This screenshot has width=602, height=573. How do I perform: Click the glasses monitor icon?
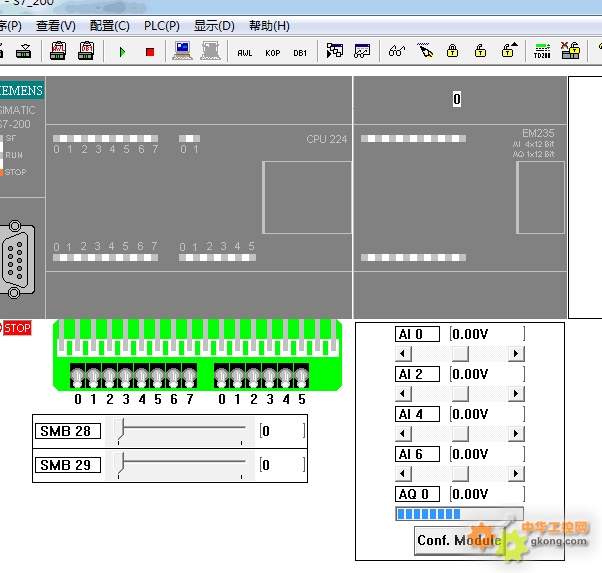(x=397, y=51)
